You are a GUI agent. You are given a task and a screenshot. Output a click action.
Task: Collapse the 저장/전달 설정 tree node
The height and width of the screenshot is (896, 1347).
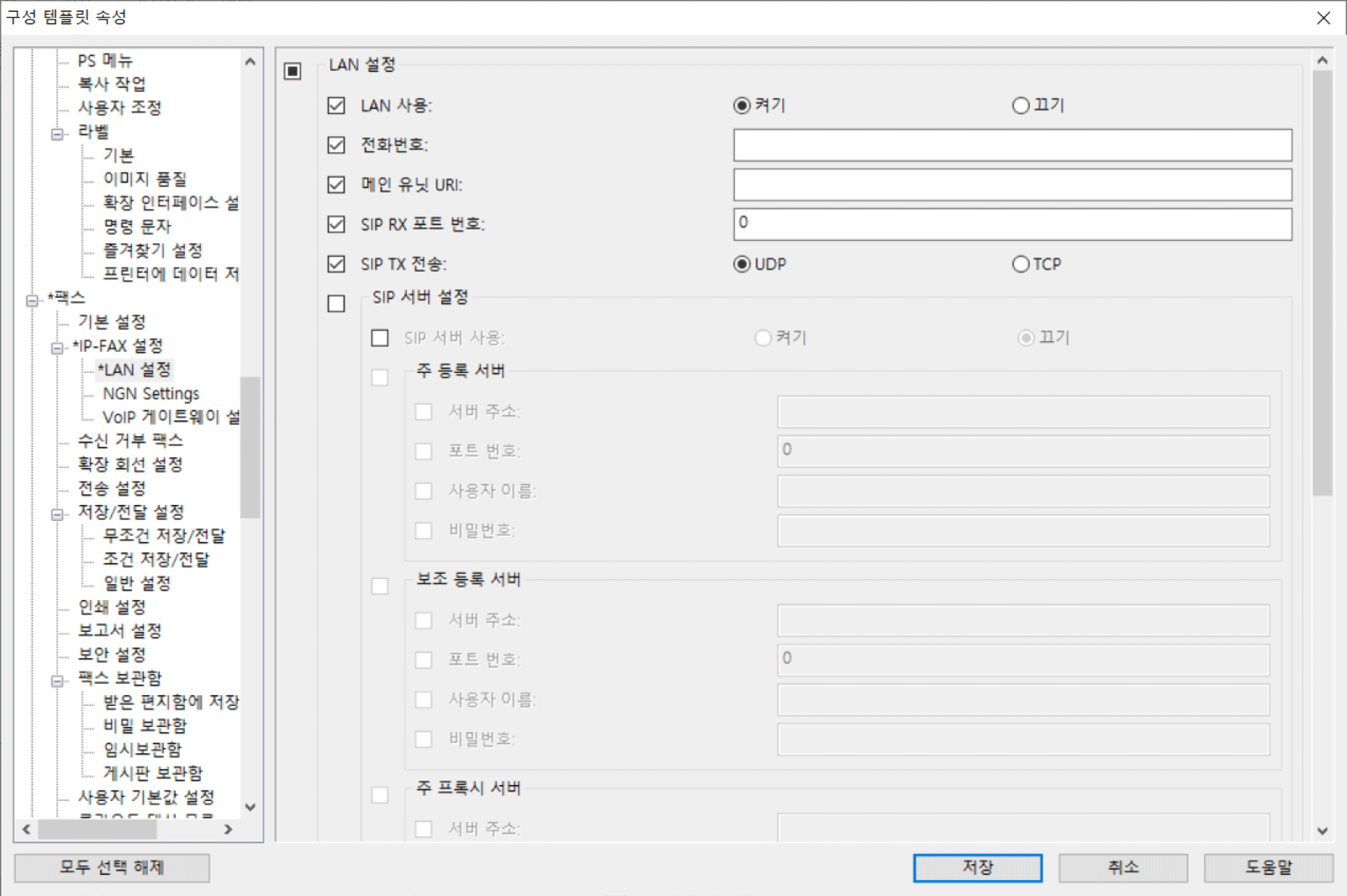click(57, 515)
